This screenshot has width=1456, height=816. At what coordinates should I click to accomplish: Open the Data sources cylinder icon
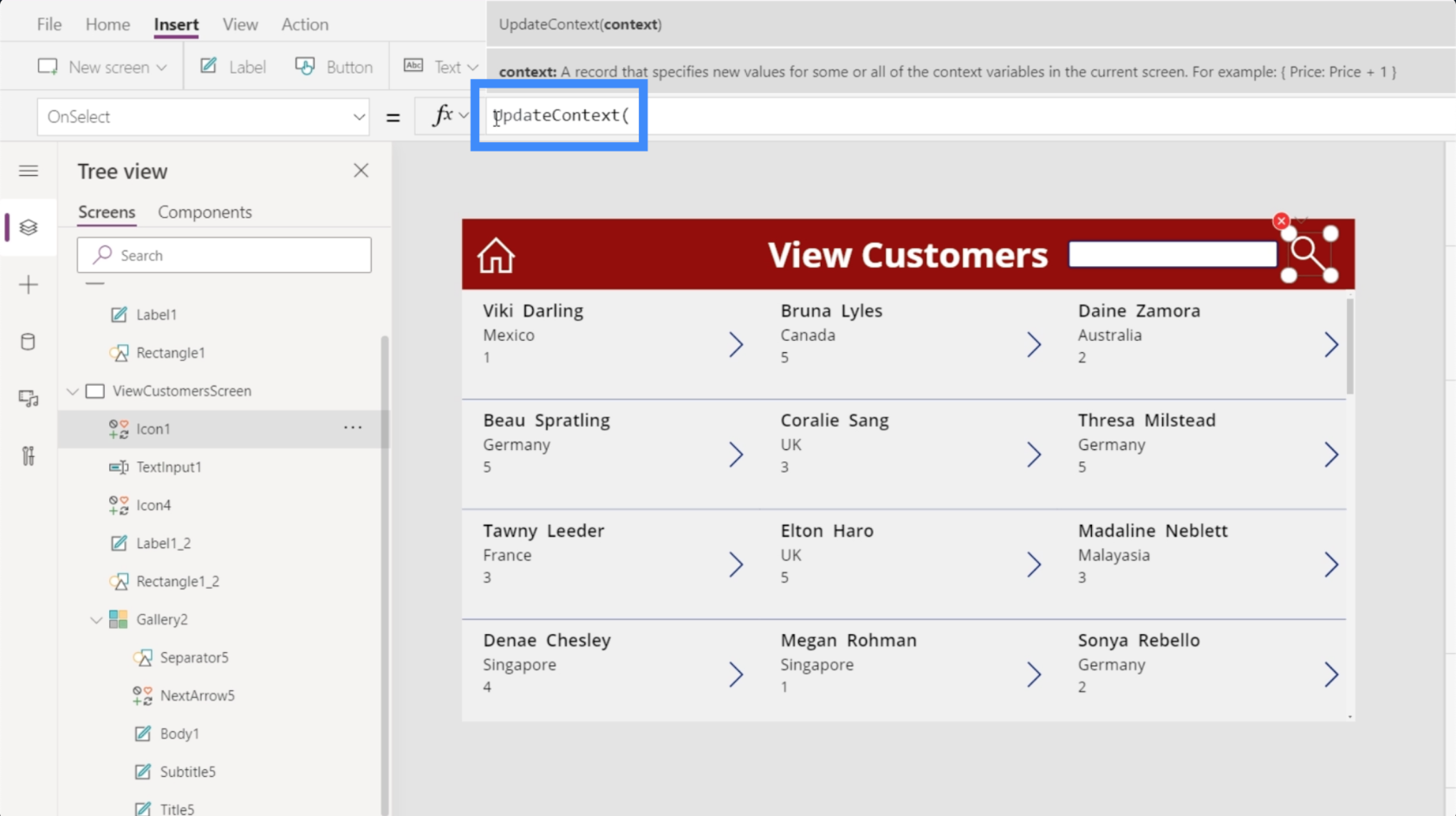coord(29,342)
